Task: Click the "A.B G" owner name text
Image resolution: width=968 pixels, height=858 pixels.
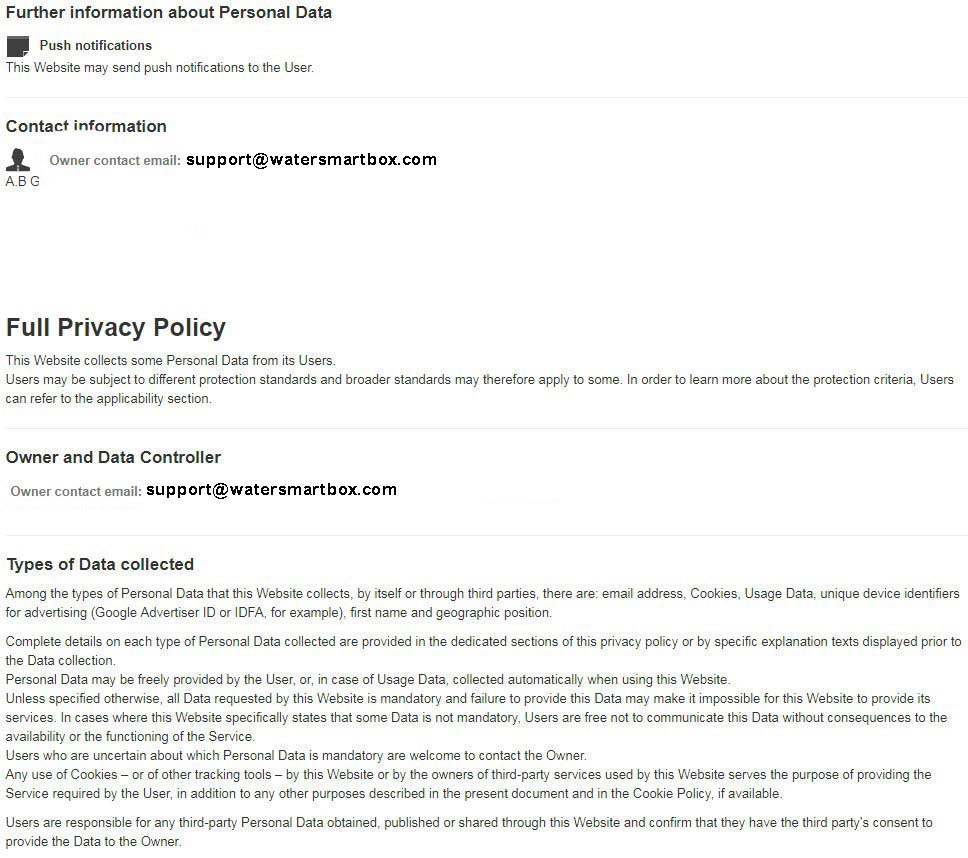Action: (x=23, y=182)
